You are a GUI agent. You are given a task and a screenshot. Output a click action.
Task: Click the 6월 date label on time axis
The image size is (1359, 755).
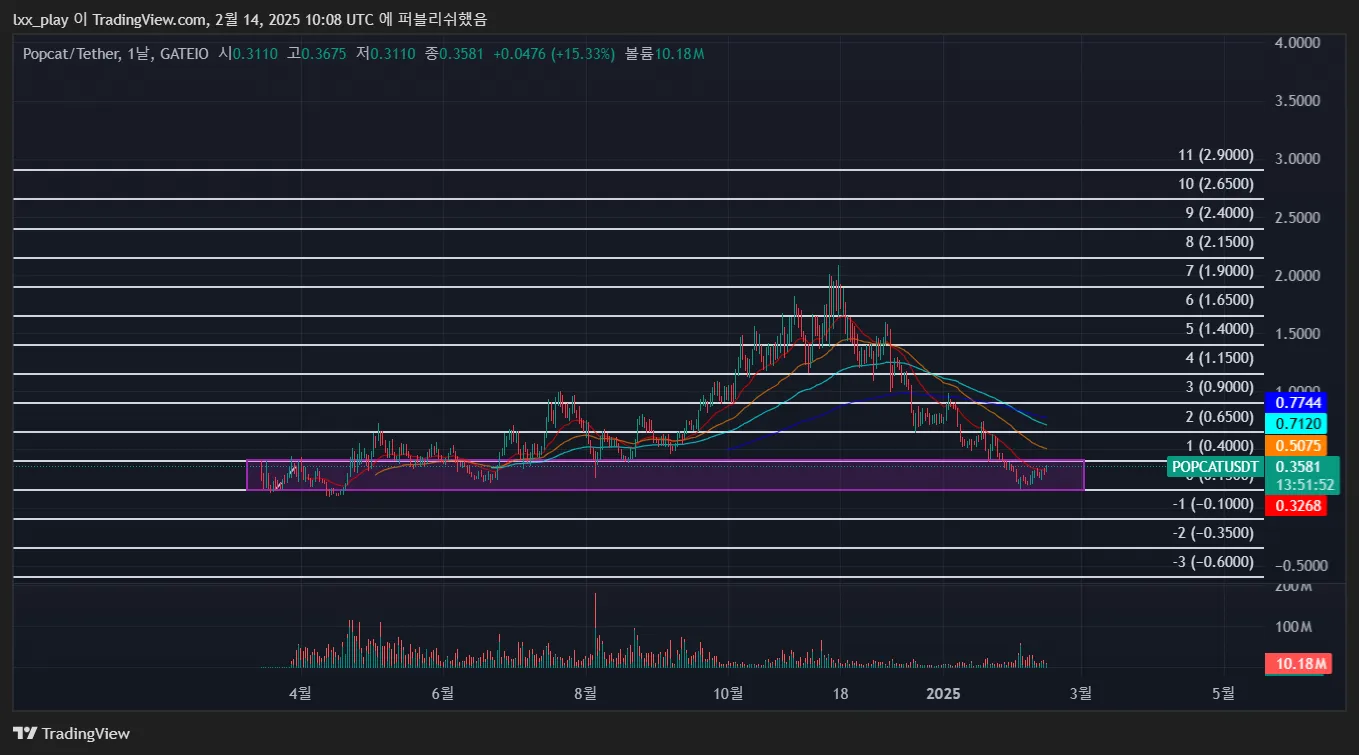tap(442, 693)
